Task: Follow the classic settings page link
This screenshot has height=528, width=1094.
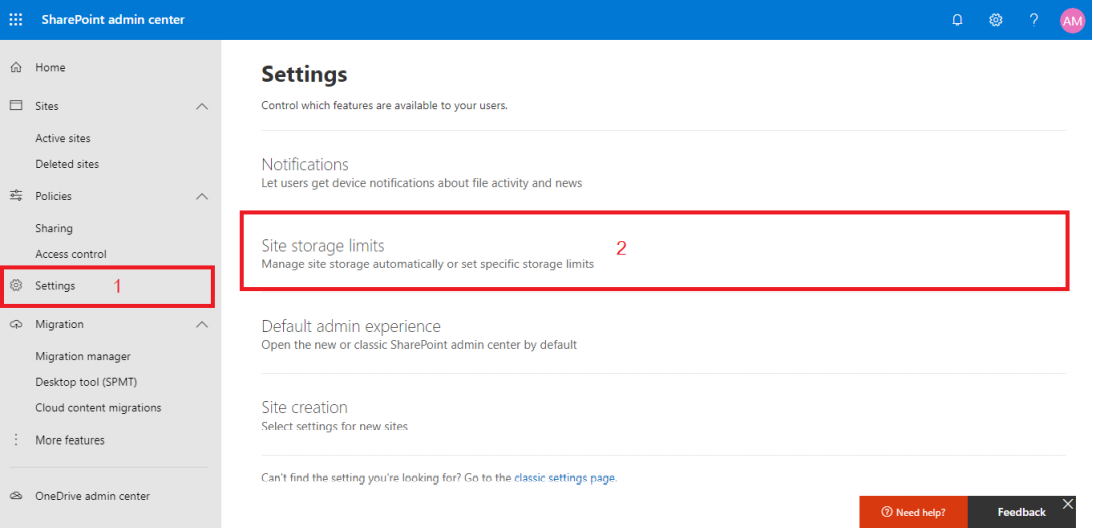Action: (564, 478)
